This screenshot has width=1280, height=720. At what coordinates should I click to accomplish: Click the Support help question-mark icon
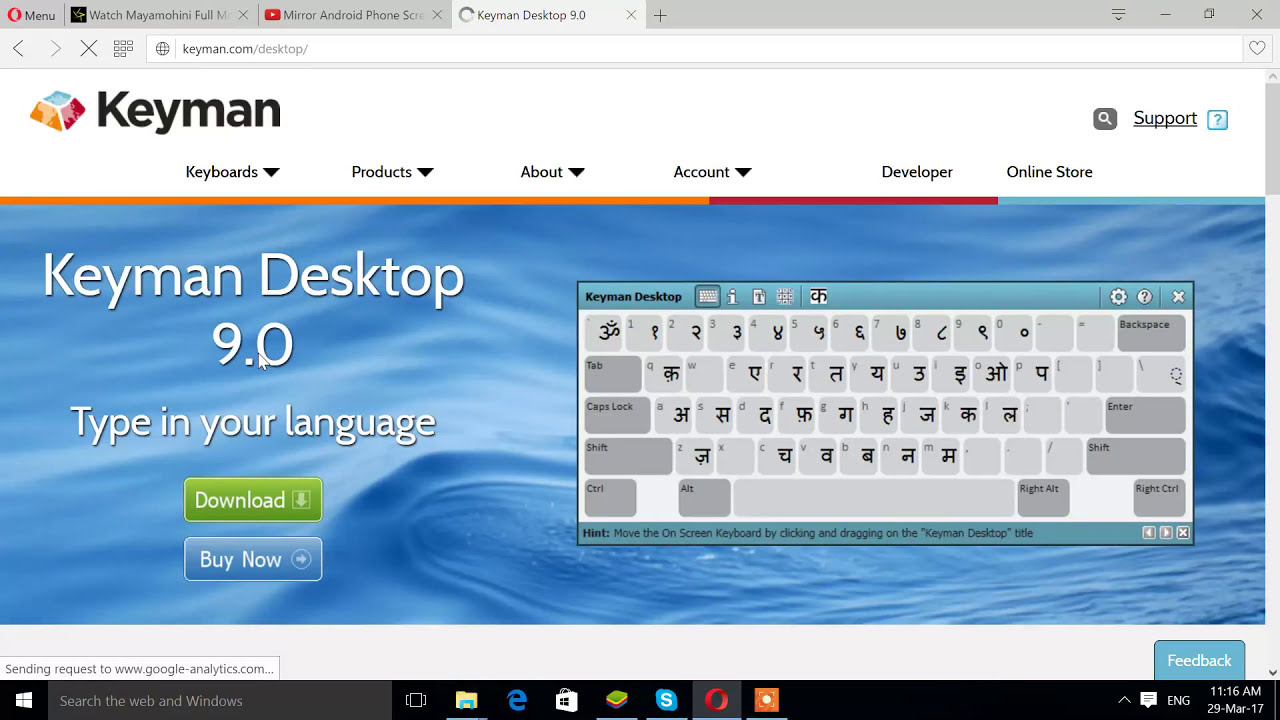[x=1217, y=119]
